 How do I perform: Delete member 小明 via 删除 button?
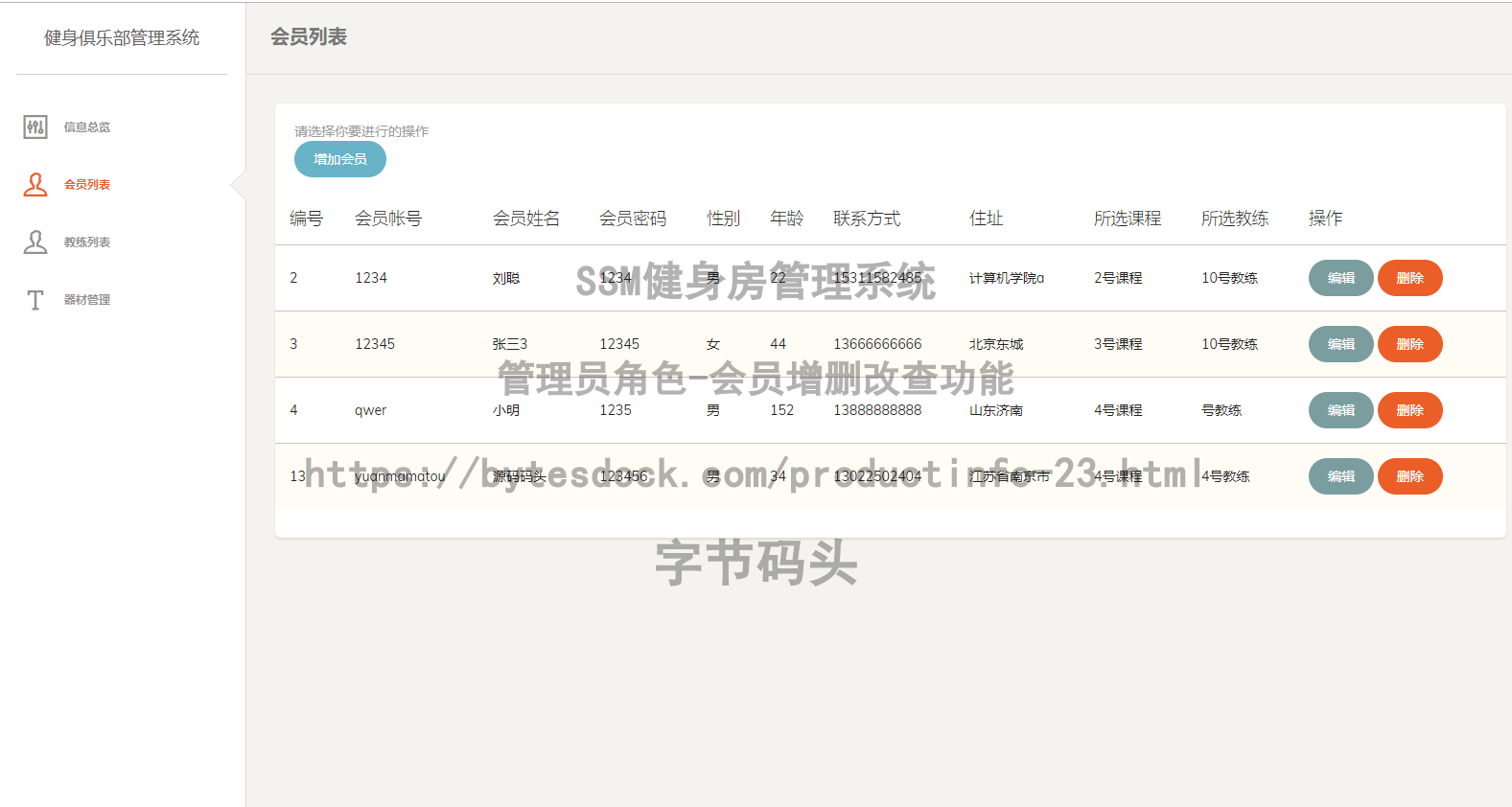[1410, 410]
